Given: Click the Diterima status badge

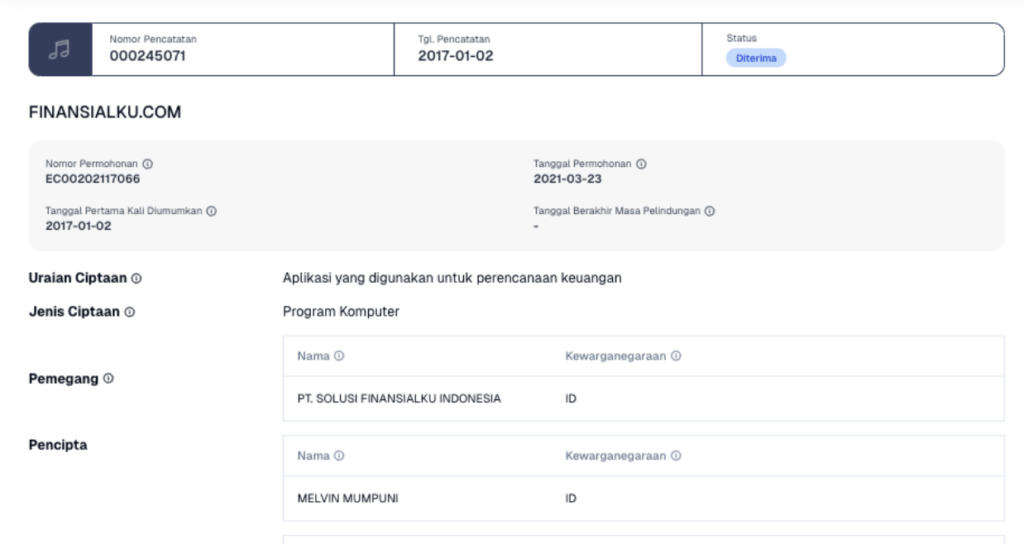Looking at the screenshot, I should (756, 58).
